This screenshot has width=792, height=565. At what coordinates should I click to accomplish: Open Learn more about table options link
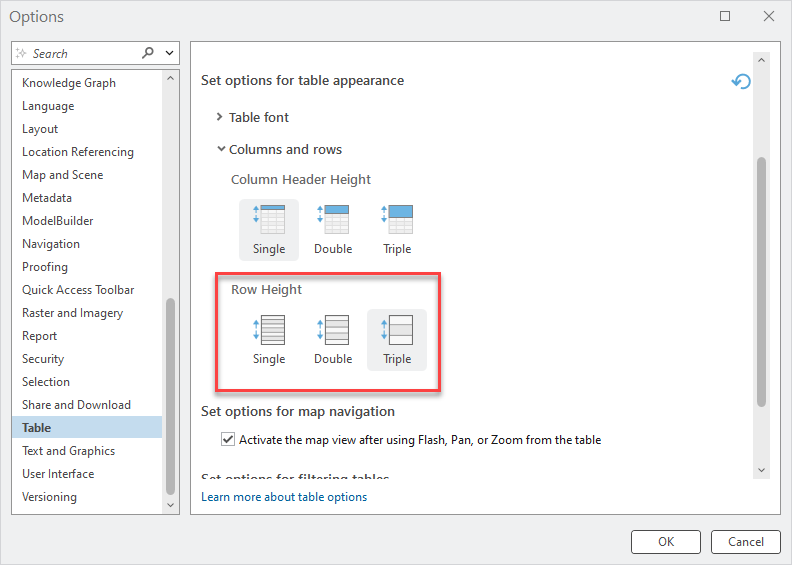coord(284,497)
